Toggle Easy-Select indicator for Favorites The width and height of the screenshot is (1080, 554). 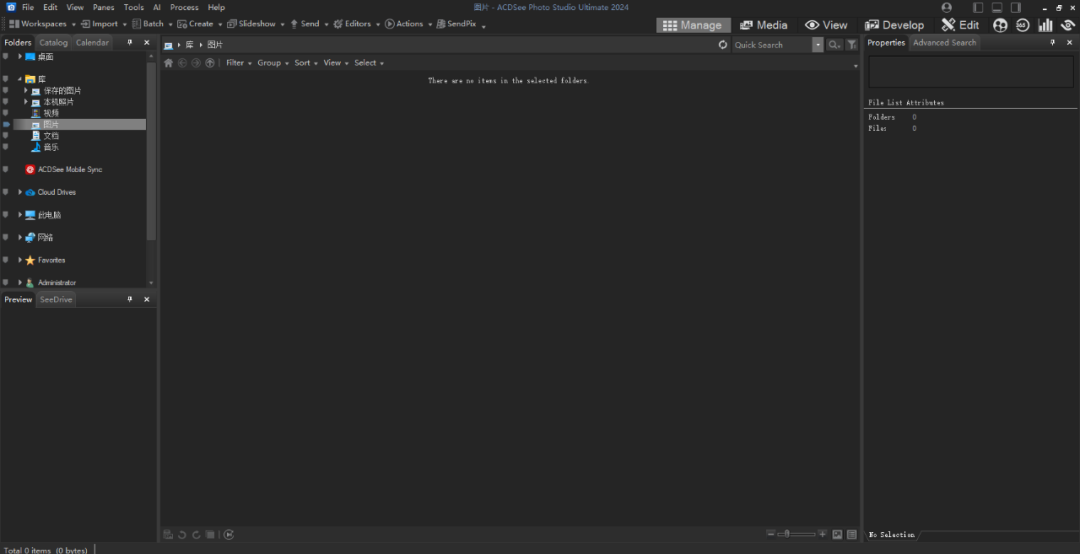coord(6,260)
